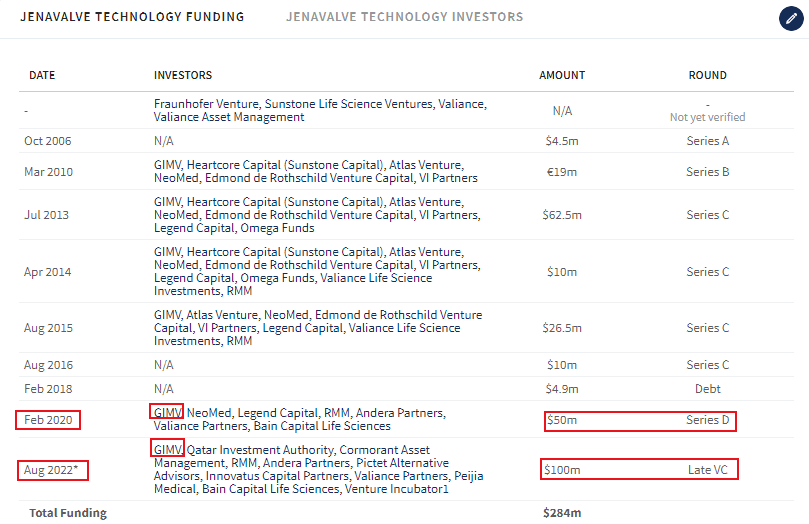Select the $50m Series D amount
The height and width of the screenshot is (524, 809).
562,420
